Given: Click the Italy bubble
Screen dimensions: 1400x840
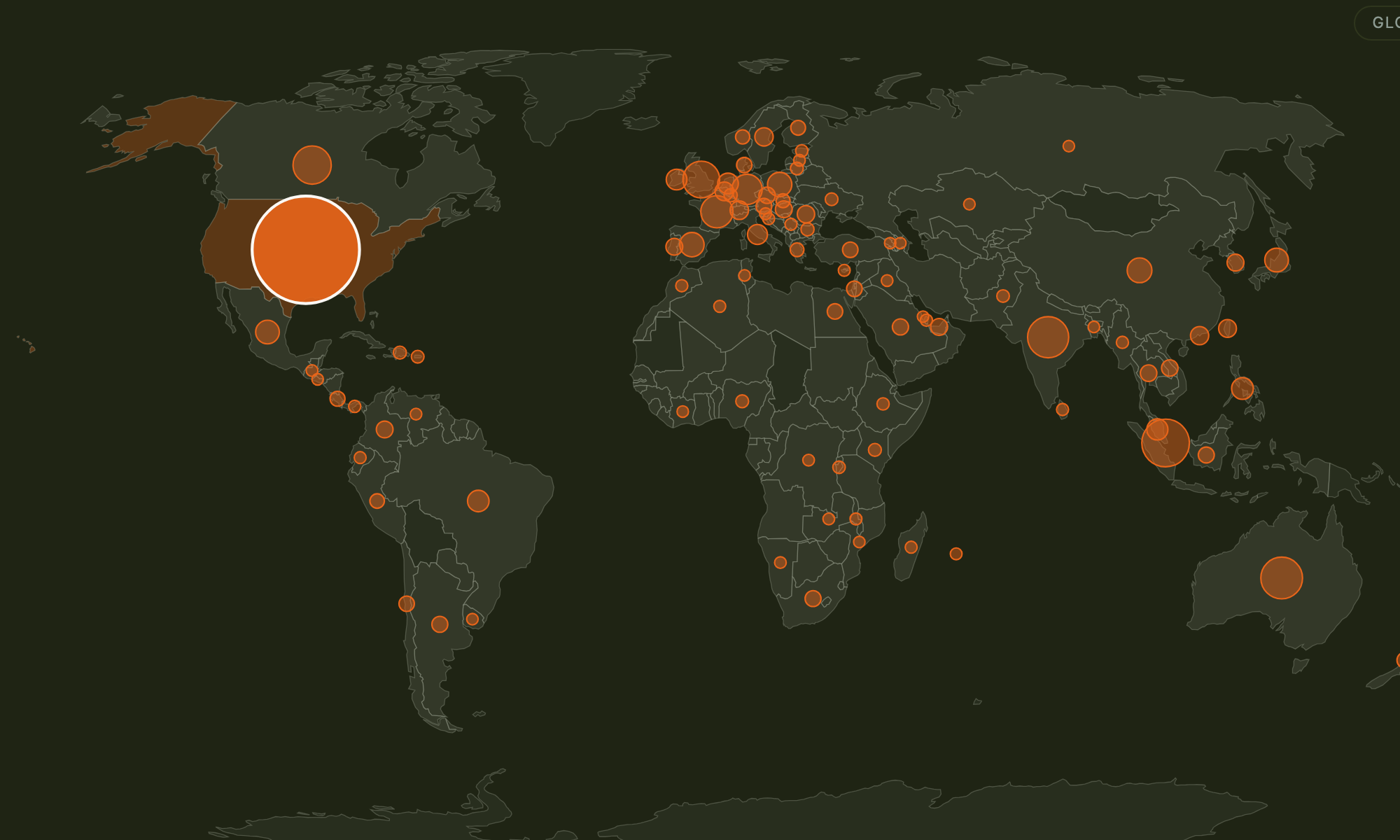Looking at the screenshot, I should click(x=757, y=234).
